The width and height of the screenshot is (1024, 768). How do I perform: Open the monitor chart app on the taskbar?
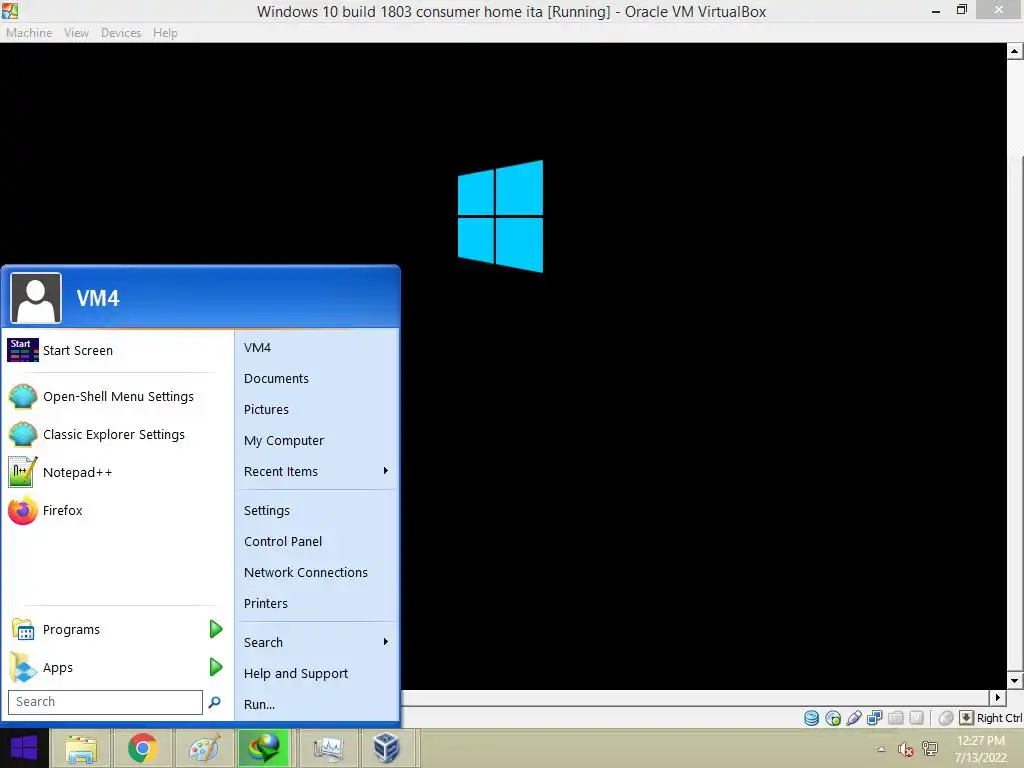click(x=327, y=748)
